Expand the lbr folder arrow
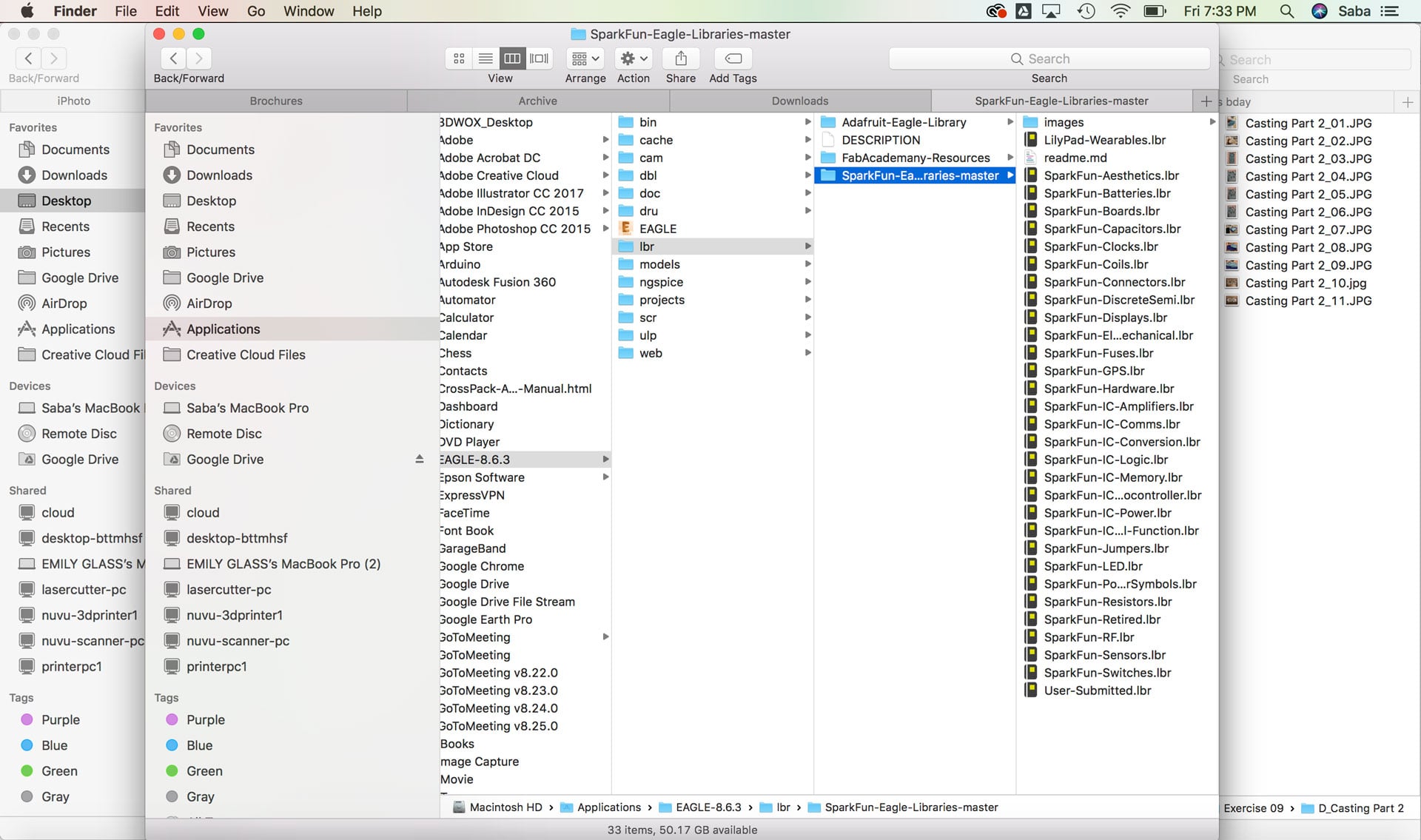1421x840 pixels. pyautogui.click(x=807, y=246)
